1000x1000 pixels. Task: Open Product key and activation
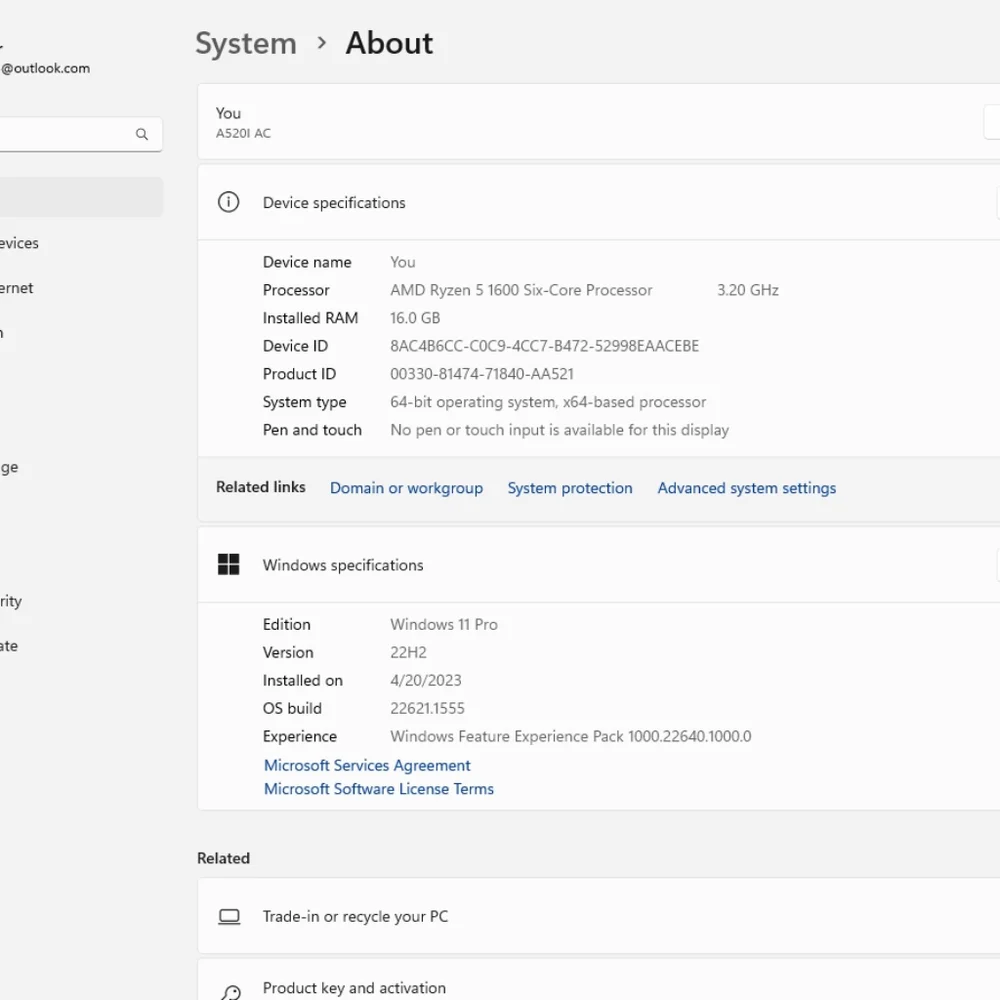point(599,981)
